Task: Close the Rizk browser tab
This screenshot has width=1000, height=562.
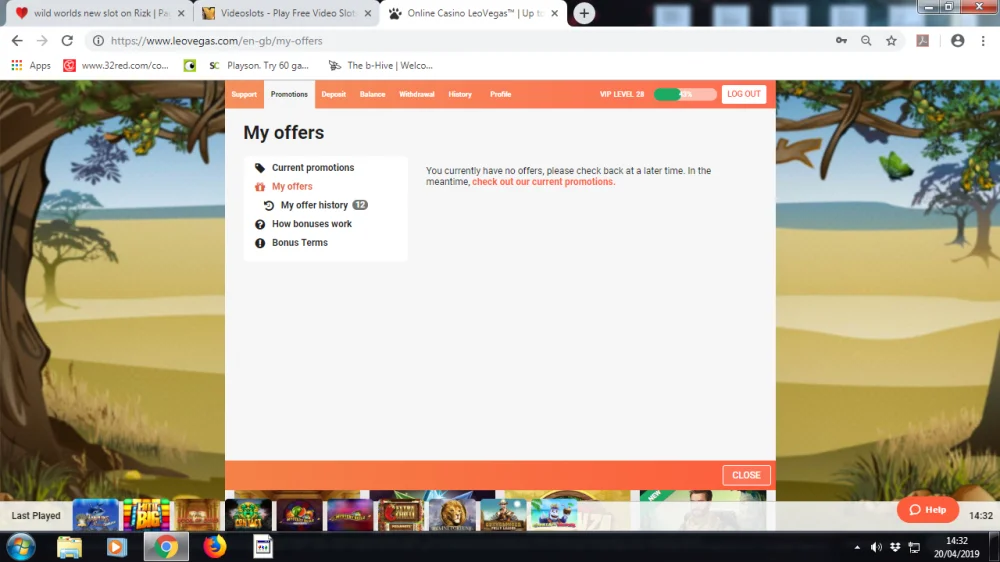Action: pos(181,13)
